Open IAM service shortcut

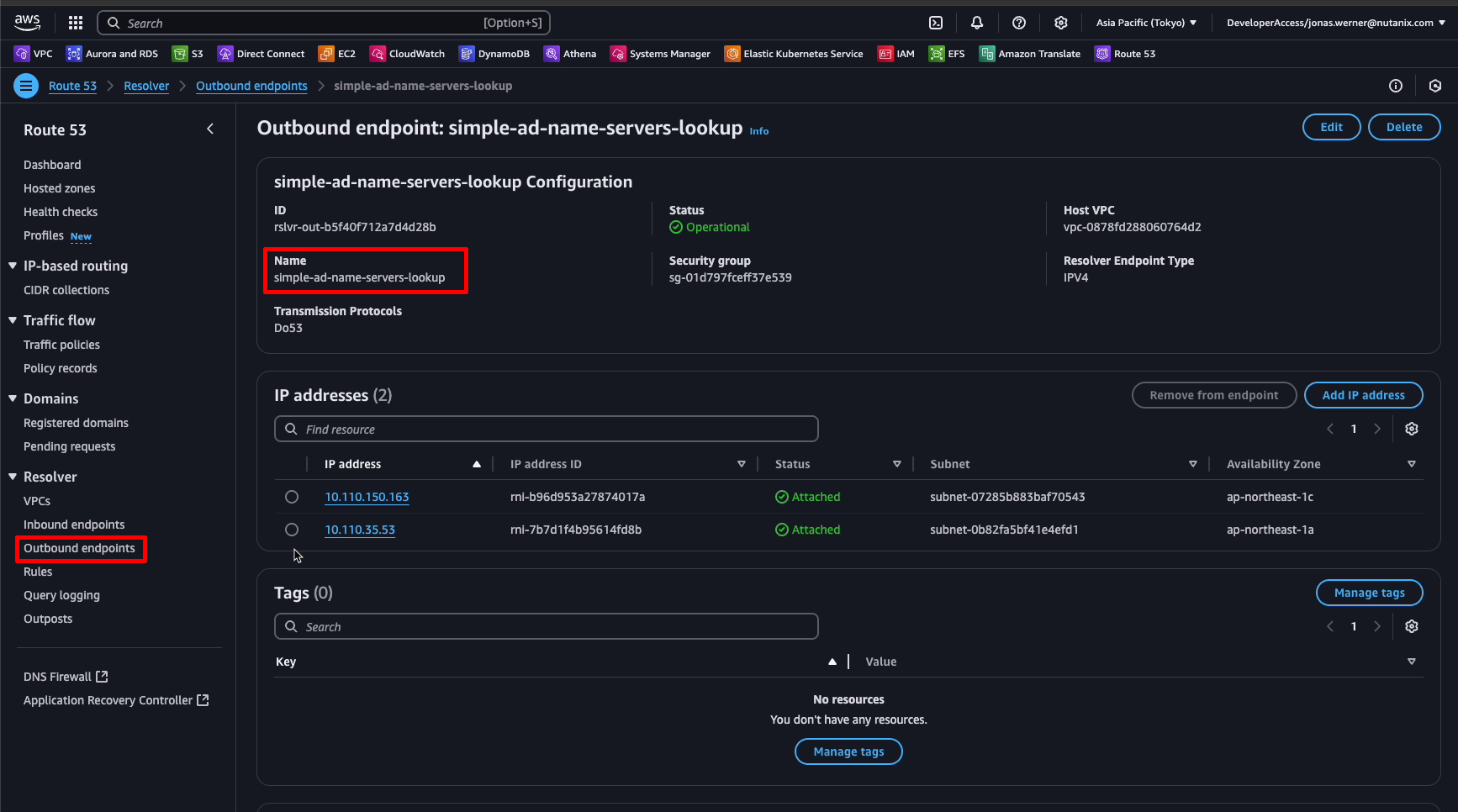pyautogui.click(x=896, y=54)
